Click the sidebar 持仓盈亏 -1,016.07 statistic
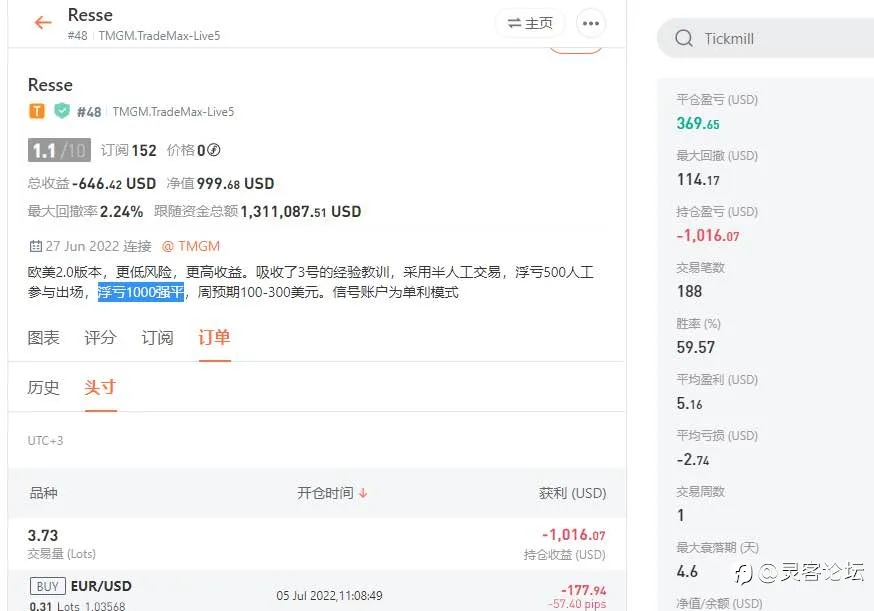The height and width of the screenshot is (611, 874). tap(708, 235)
